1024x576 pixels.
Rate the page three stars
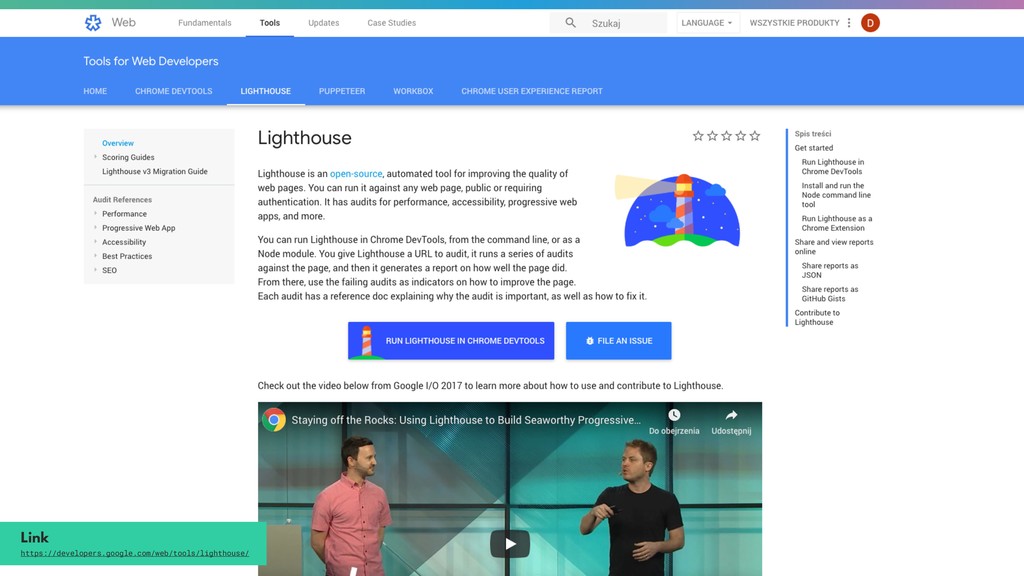[x=726, y=136]
